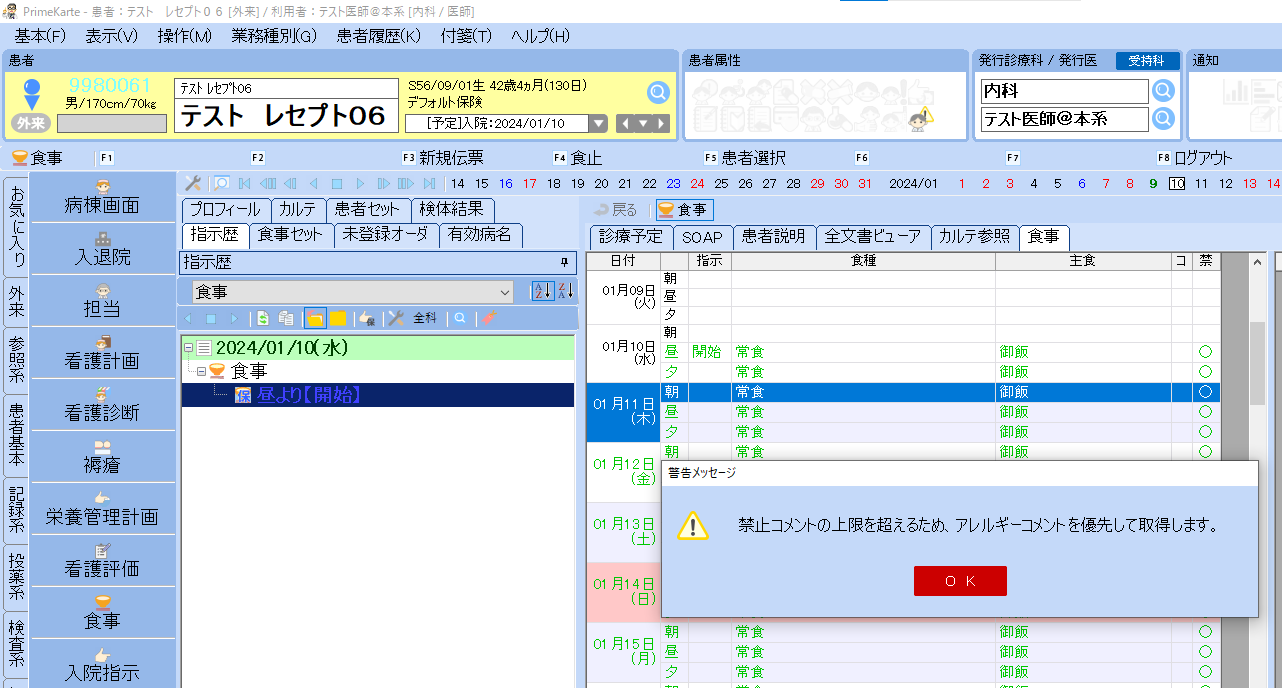
Task: Open the 看護評価 sidebar item
Action: [102, 562]
